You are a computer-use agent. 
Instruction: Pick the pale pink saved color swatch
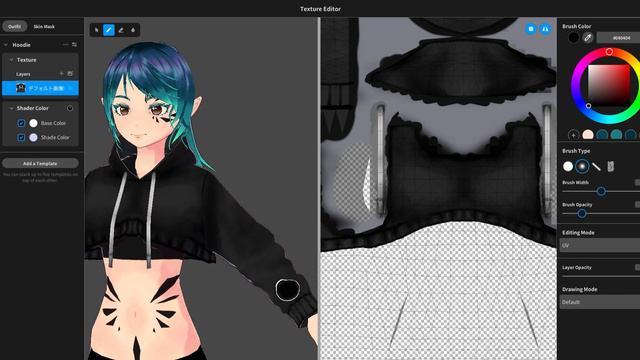(588, 135)
